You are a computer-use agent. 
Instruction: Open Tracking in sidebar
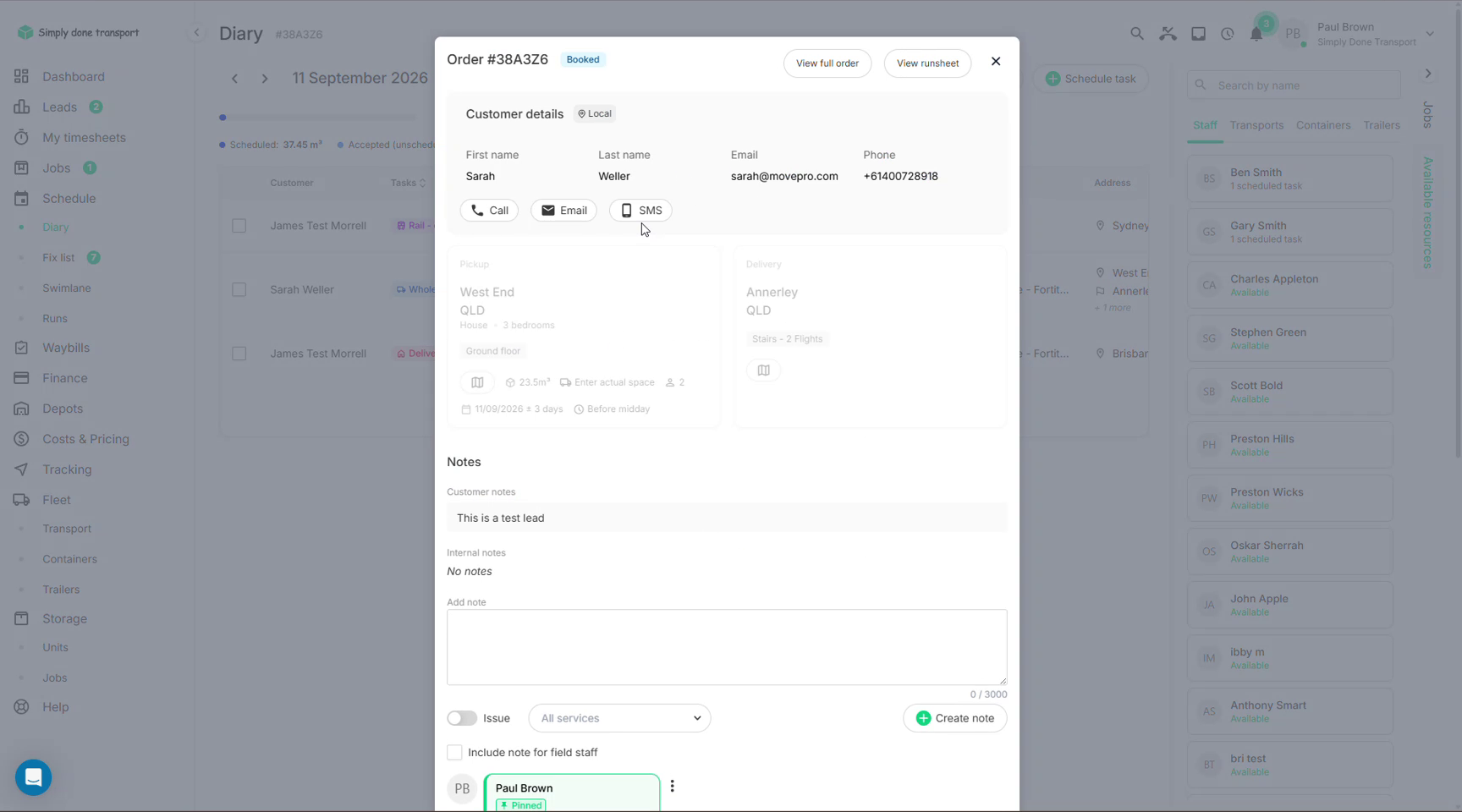click(67, 469)
